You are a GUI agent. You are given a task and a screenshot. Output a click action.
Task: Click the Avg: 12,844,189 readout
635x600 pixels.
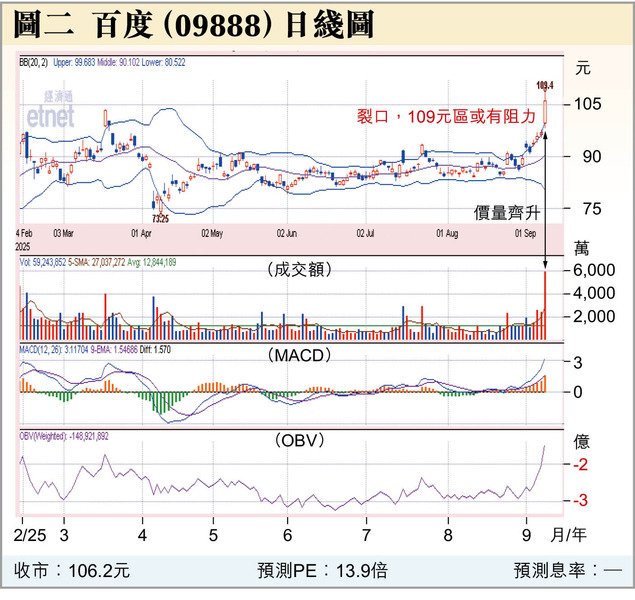pyautogui.click(x=151, y=262)
